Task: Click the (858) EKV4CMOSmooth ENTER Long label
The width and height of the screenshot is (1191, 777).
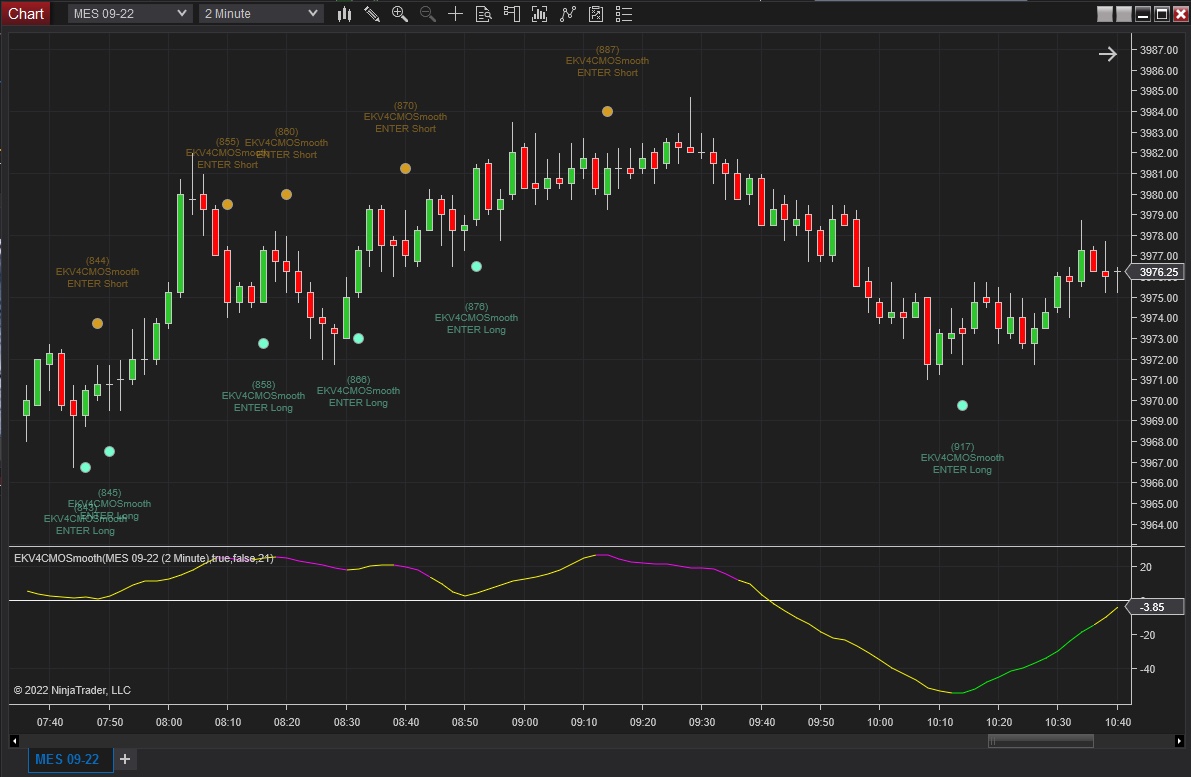Action: (x=264, y=396)
